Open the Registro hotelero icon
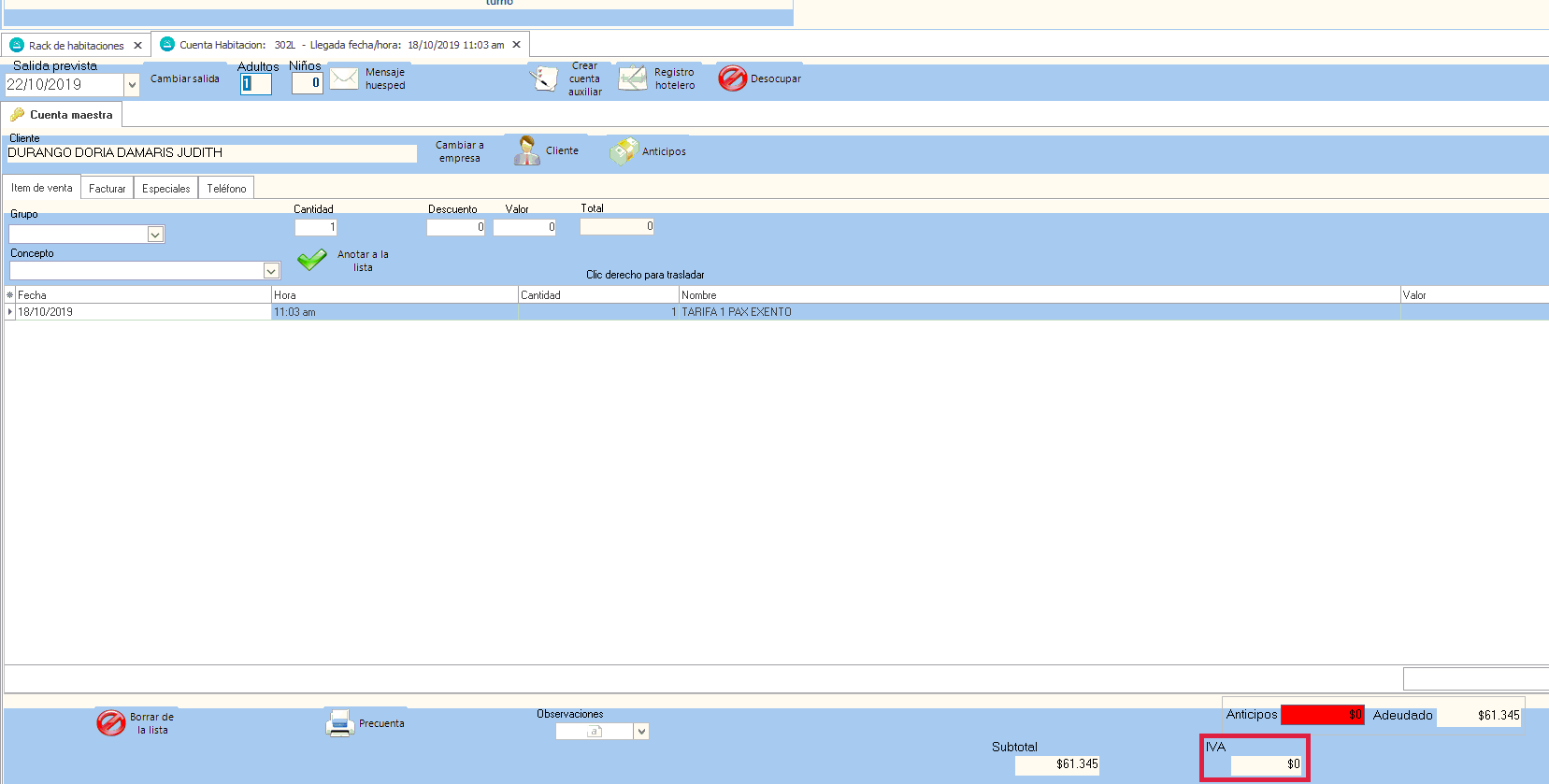1549x784 pixels. pyautogui.click(x=633, y=78)
